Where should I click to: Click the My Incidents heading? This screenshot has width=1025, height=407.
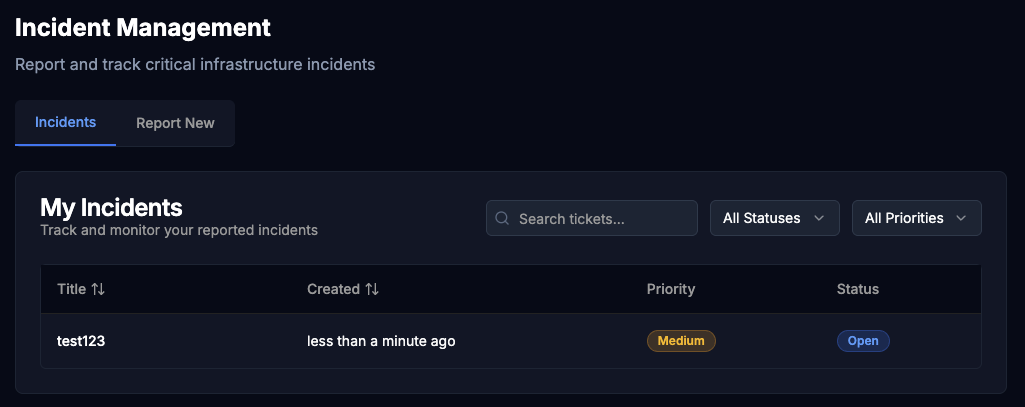pyautogui.click(x=111, y=207)
